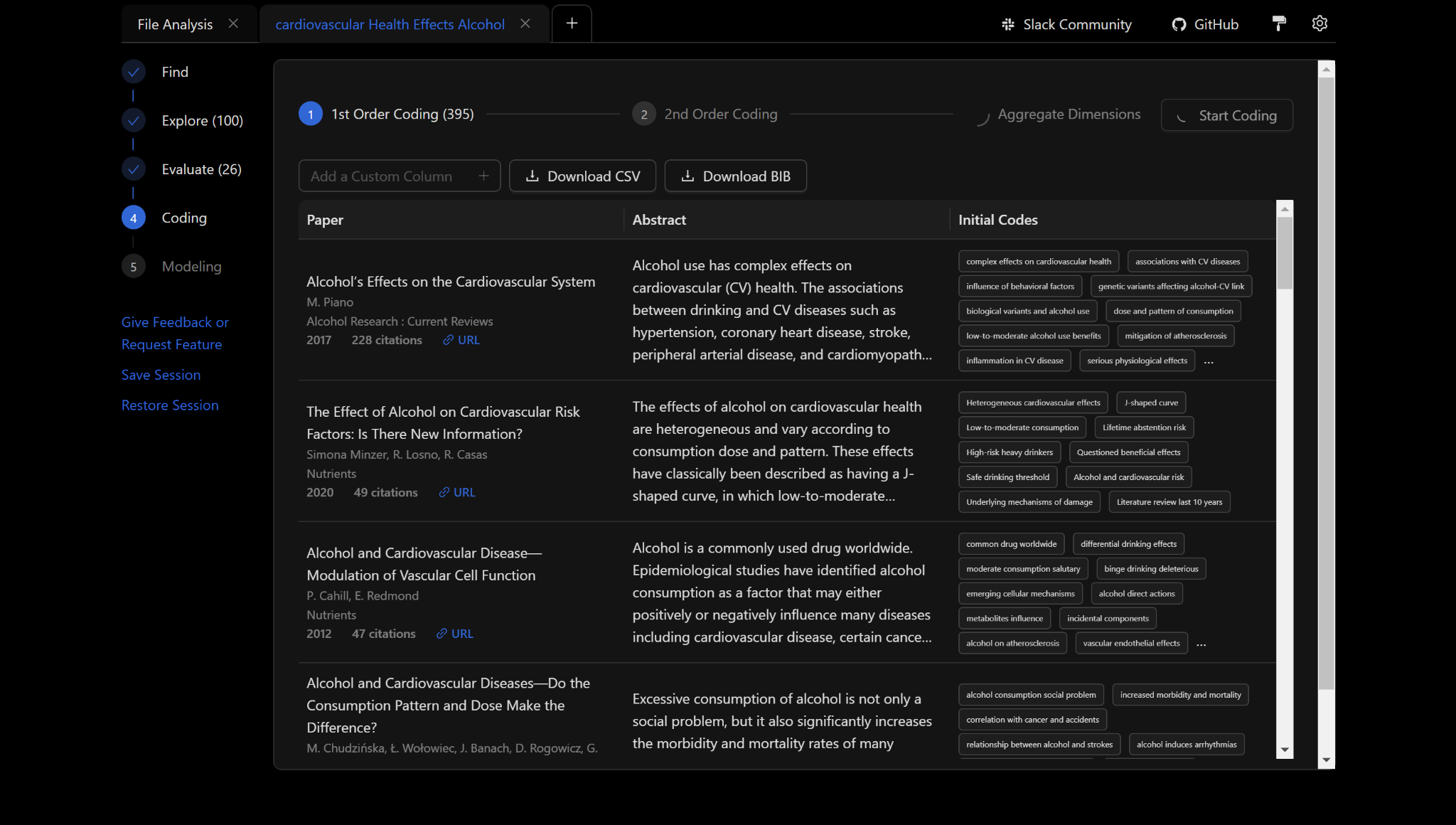Go to the Find step
This screenshot has height=825, width=1456.
(x=175, y=72)
